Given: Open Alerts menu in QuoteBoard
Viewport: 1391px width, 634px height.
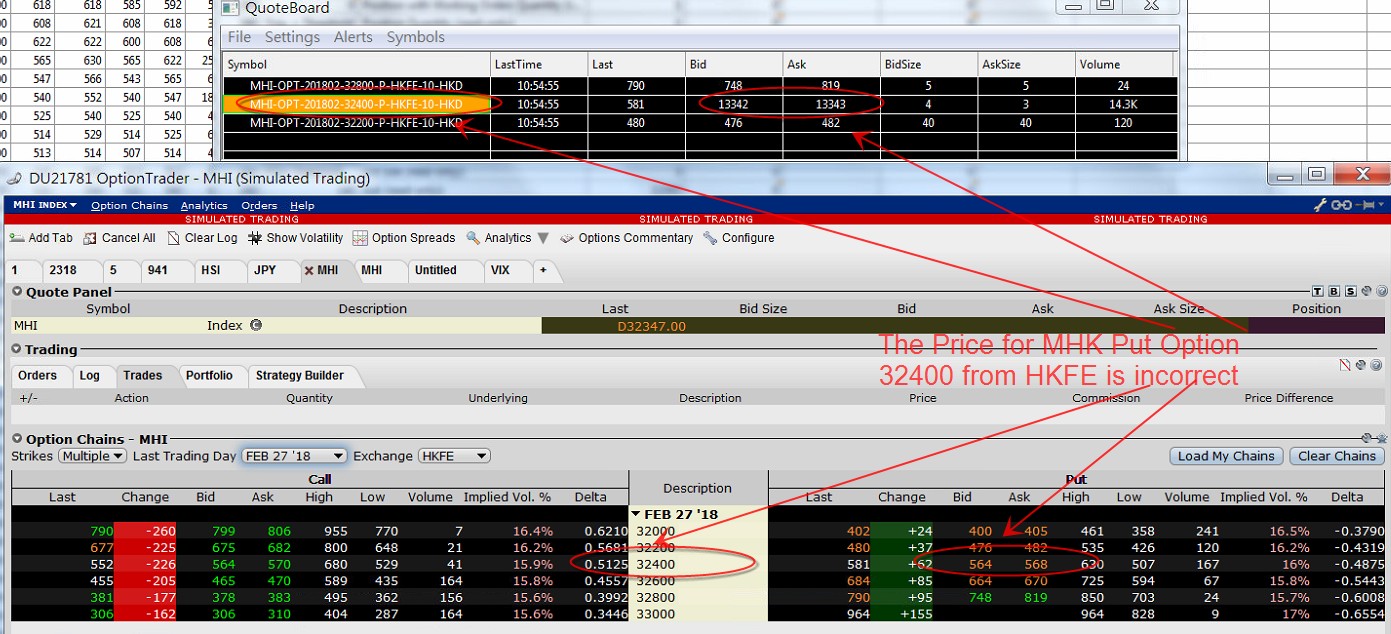Looking at the screenshot, I should [x=353, y=37].
